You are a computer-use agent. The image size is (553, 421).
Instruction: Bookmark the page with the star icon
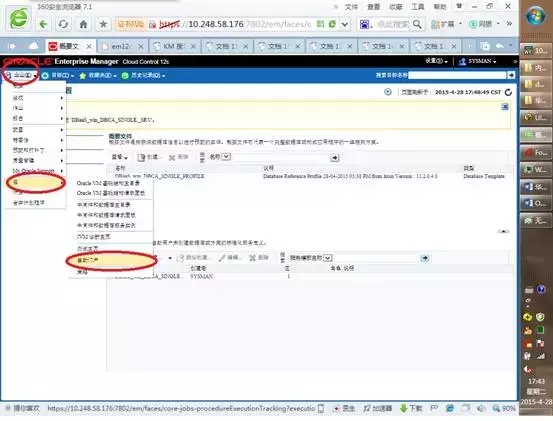[x=103, y=24]
